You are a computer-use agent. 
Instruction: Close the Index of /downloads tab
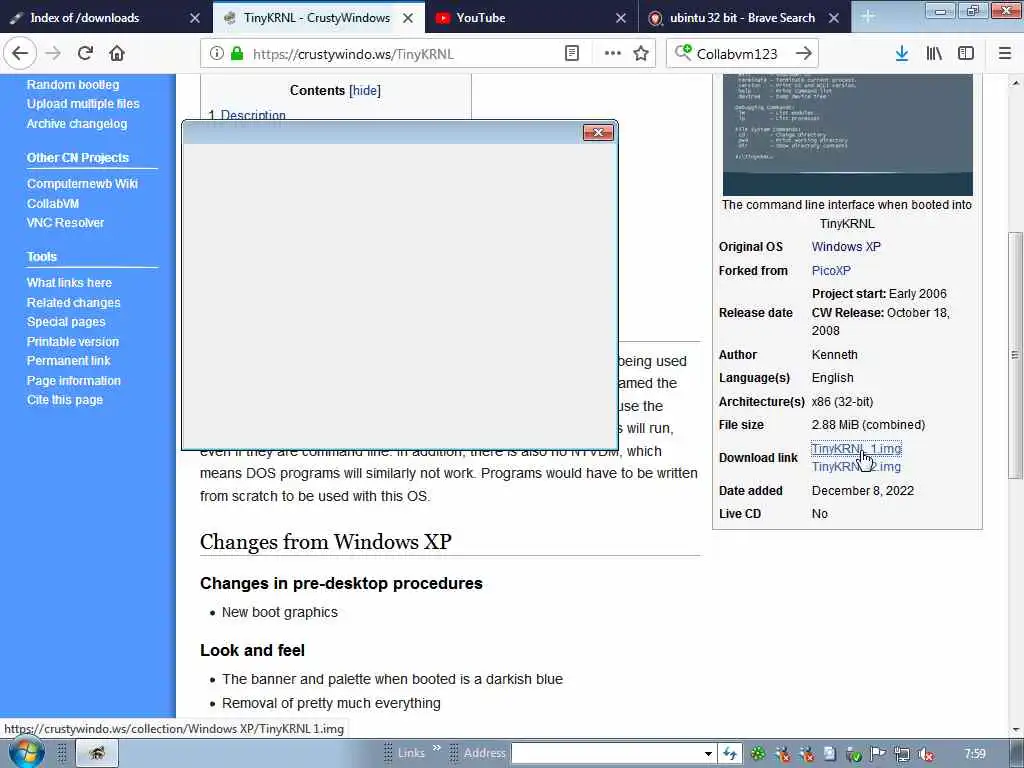click(x=195, y=18)
